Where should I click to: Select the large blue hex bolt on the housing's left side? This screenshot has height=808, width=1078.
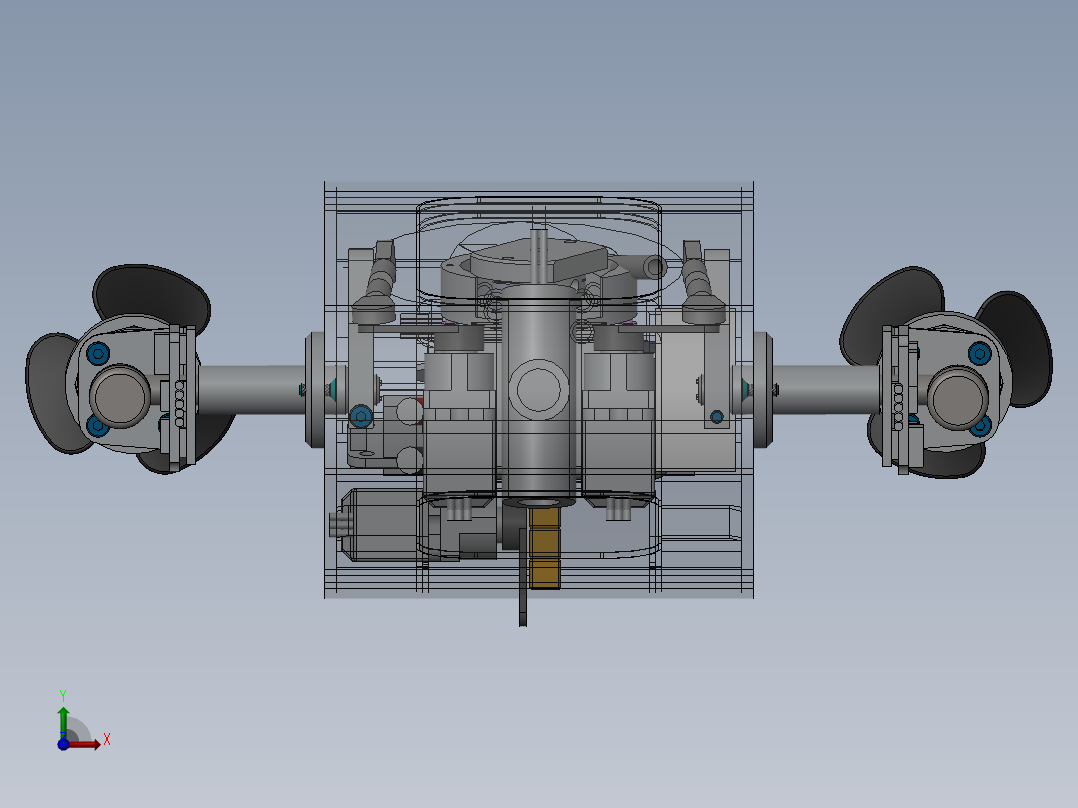(361, 415)
